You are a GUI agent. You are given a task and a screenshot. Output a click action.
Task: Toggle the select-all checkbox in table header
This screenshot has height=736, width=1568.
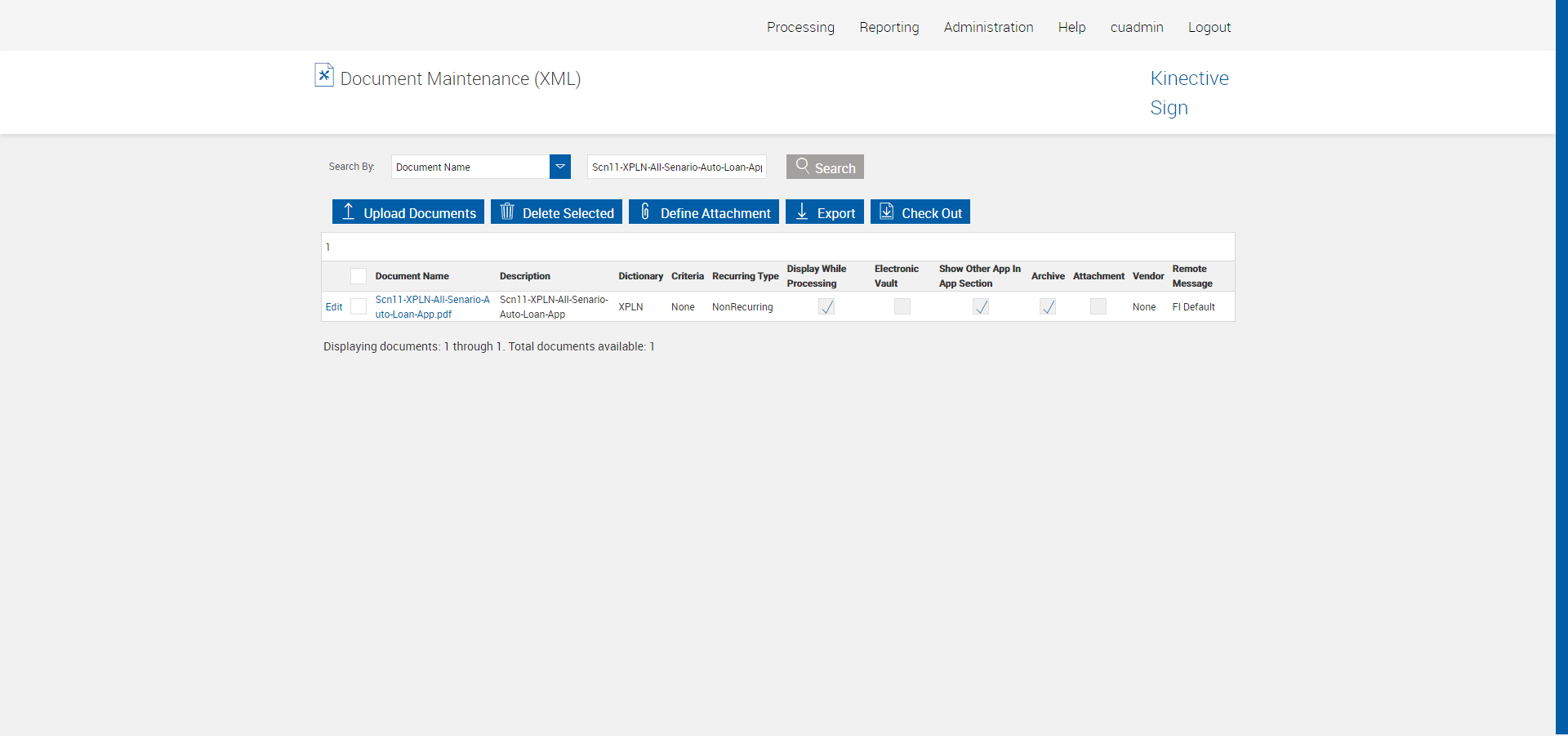tap(359, 276)
